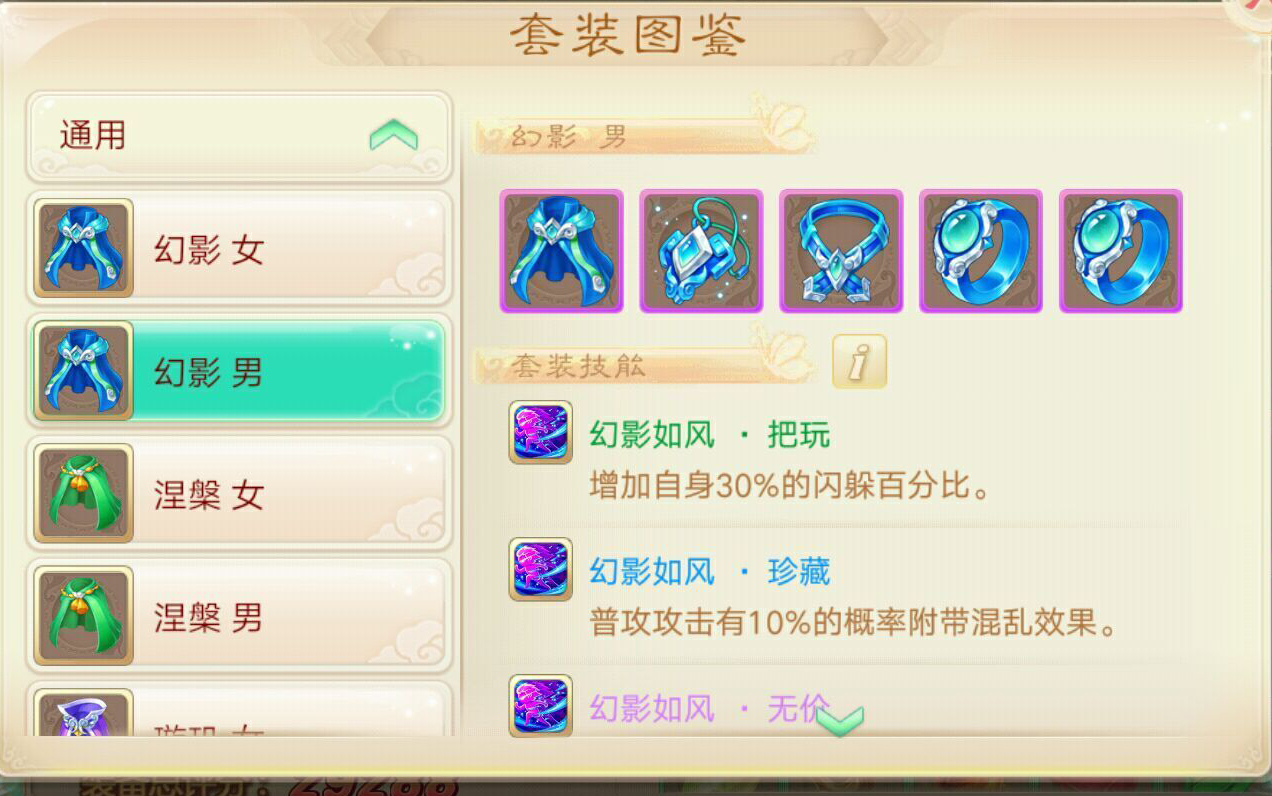Click the 幻影如风 · 珍藏 skill title
This screenshot has height=796, width=1272.
point(710,572)
